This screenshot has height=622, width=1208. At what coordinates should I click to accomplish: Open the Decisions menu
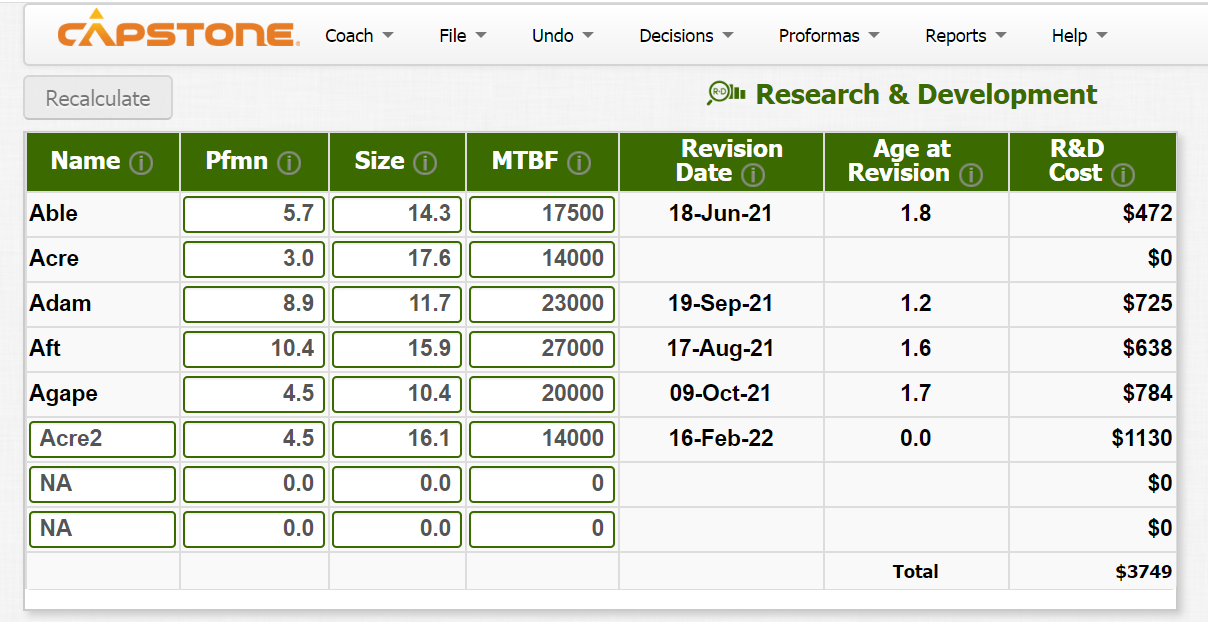click(x=686, y=35)
